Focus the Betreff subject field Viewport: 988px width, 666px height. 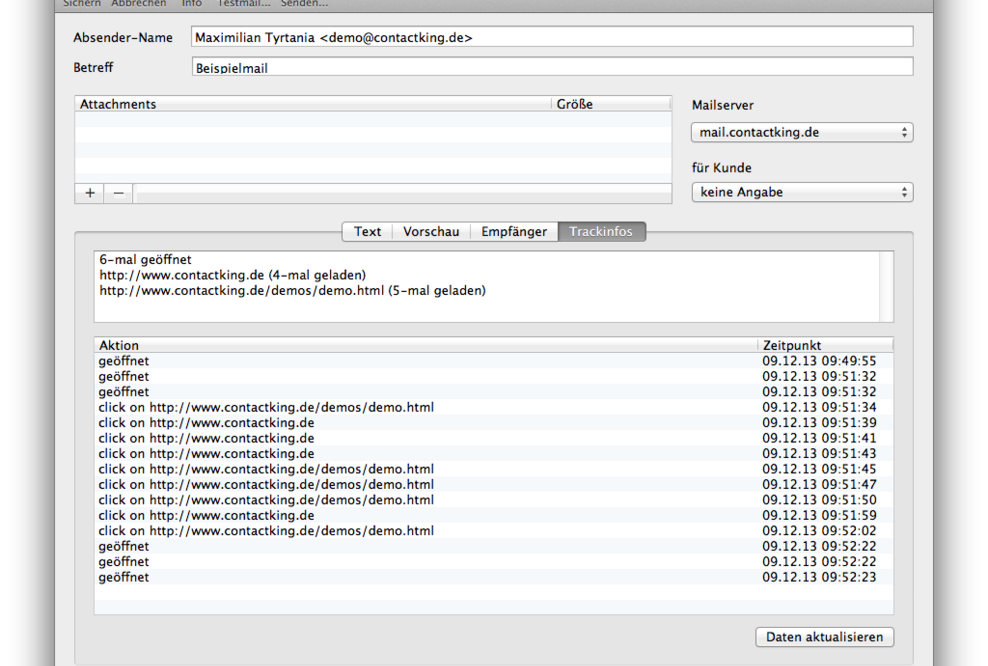pos(552,67)
